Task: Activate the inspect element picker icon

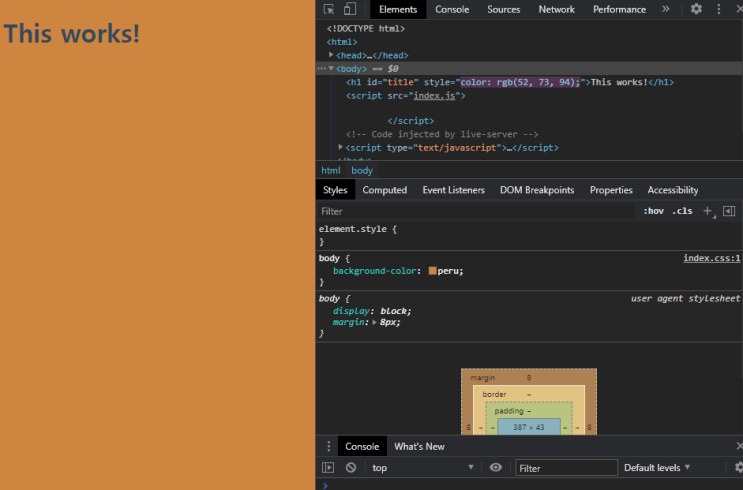Action: 328,9
